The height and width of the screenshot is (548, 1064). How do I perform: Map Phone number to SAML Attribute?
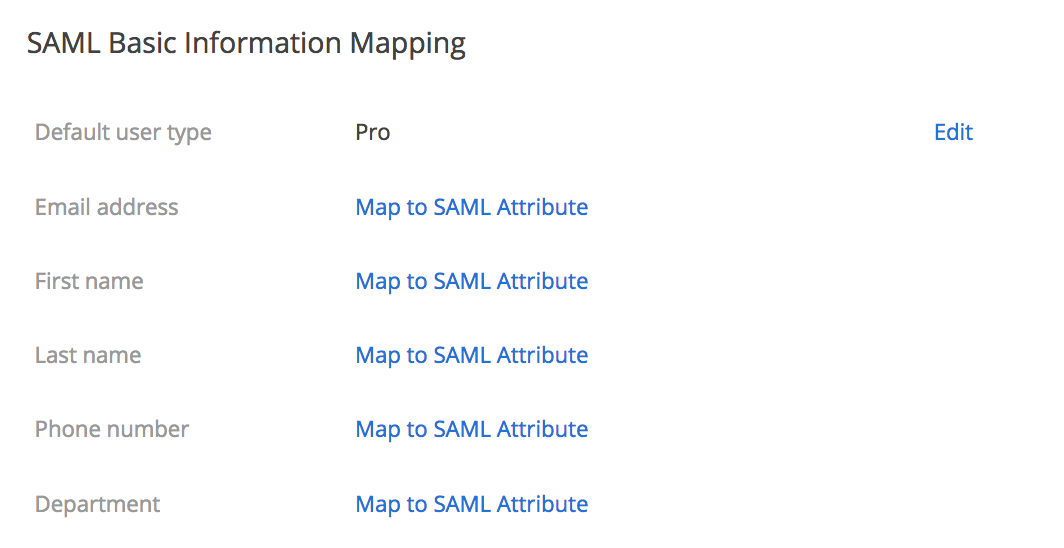point(471,429)
